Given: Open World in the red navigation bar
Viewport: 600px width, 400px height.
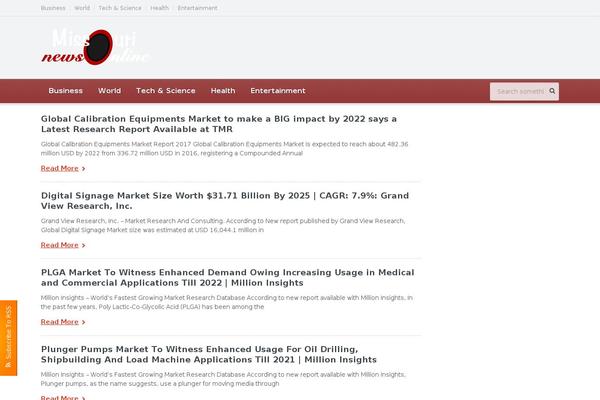Looking at the screenshot, I should 109,91.
